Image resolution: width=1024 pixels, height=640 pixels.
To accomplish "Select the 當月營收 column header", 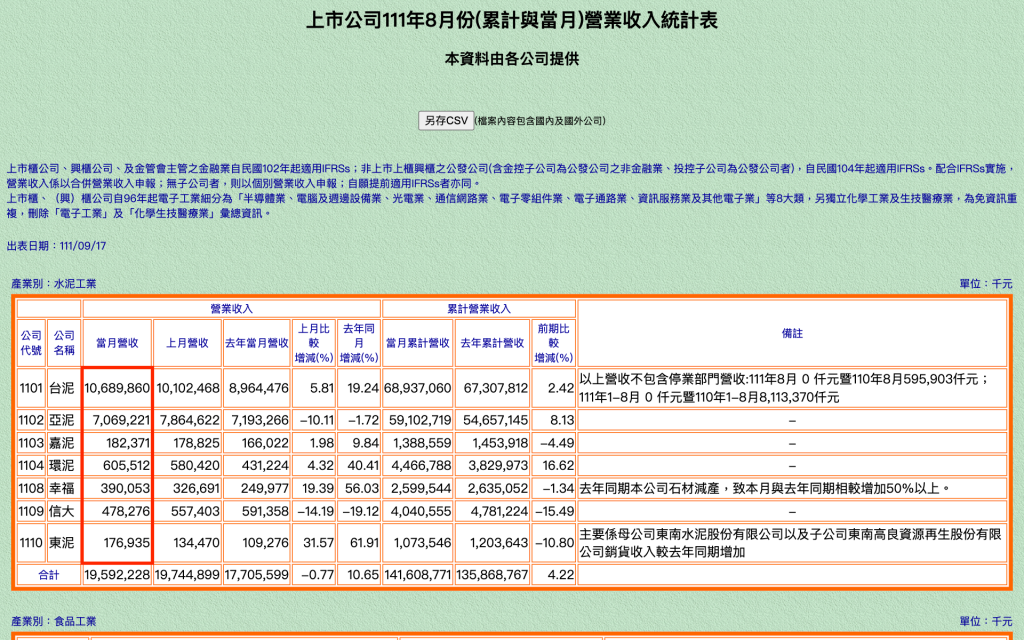I will 118,343.
